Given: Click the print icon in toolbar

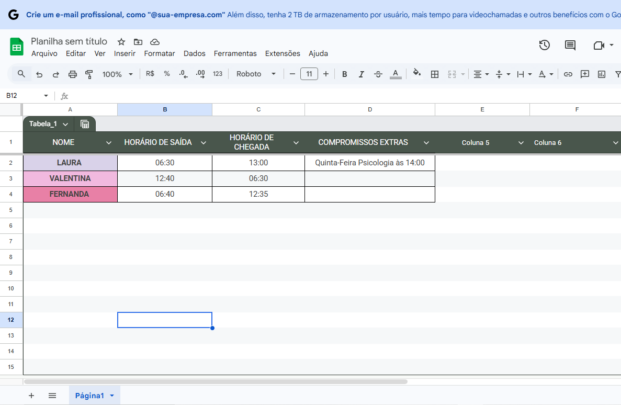Looking at the screenshot, I should 72,74.
